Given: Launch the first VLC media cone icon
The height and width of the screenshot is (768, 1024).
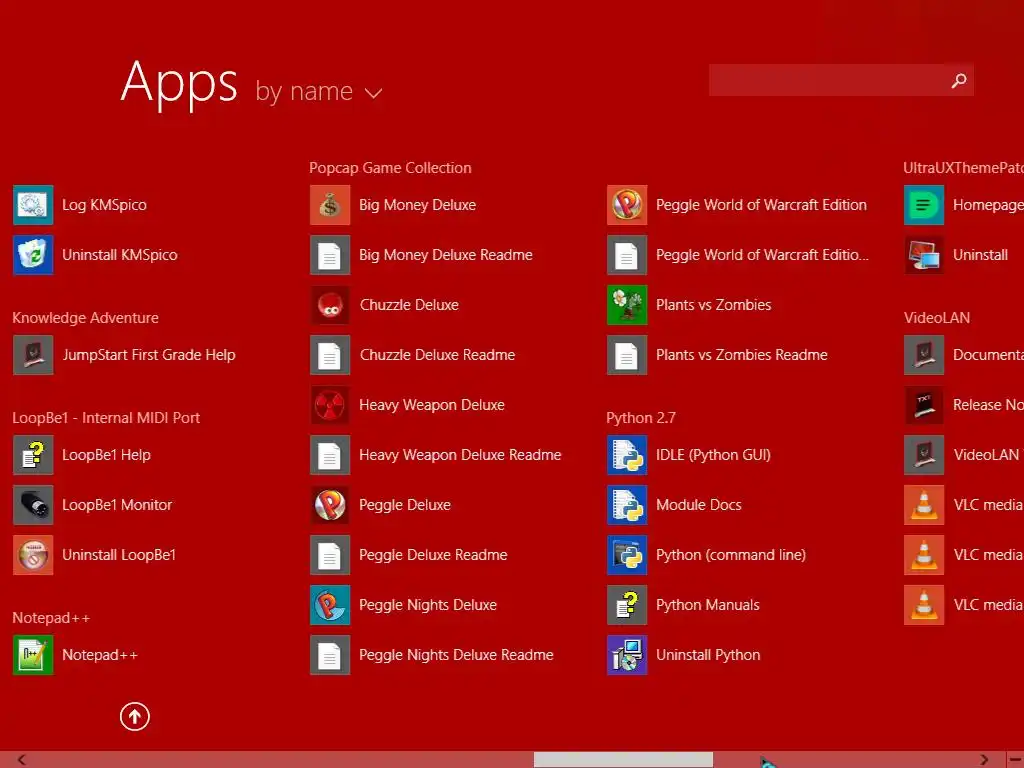Looking at the screenshot, I should pyautogui.click(x=924, y=505).
